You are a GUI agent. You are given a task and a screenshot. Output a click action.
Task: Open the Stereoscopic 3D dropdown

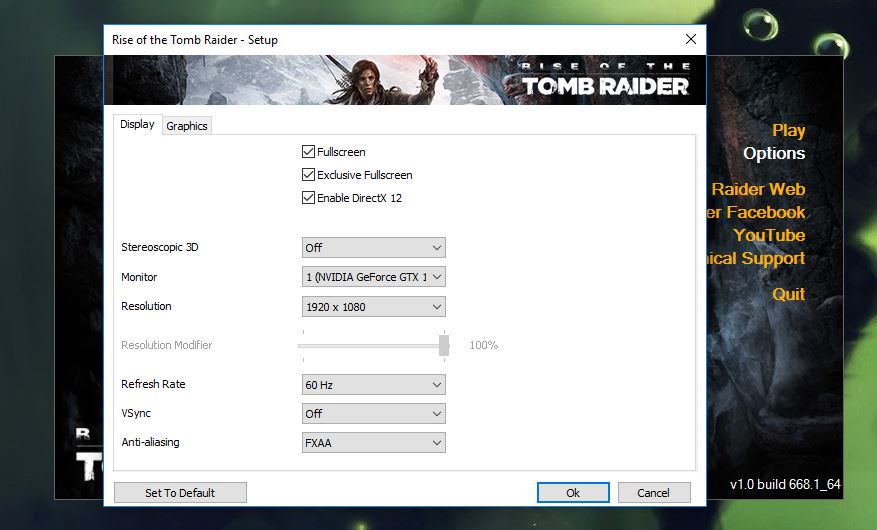coord(374,248)
